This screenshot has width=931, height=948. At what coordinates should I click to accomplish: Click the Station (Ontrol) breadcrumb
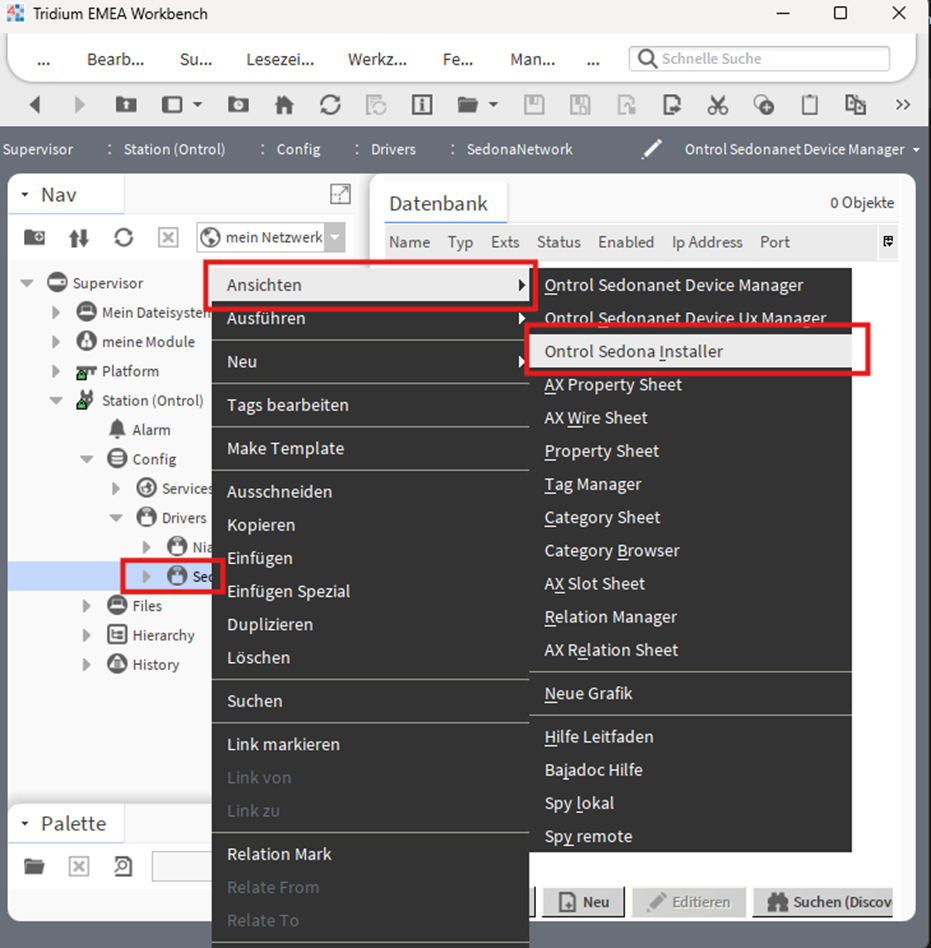point(174,149)
